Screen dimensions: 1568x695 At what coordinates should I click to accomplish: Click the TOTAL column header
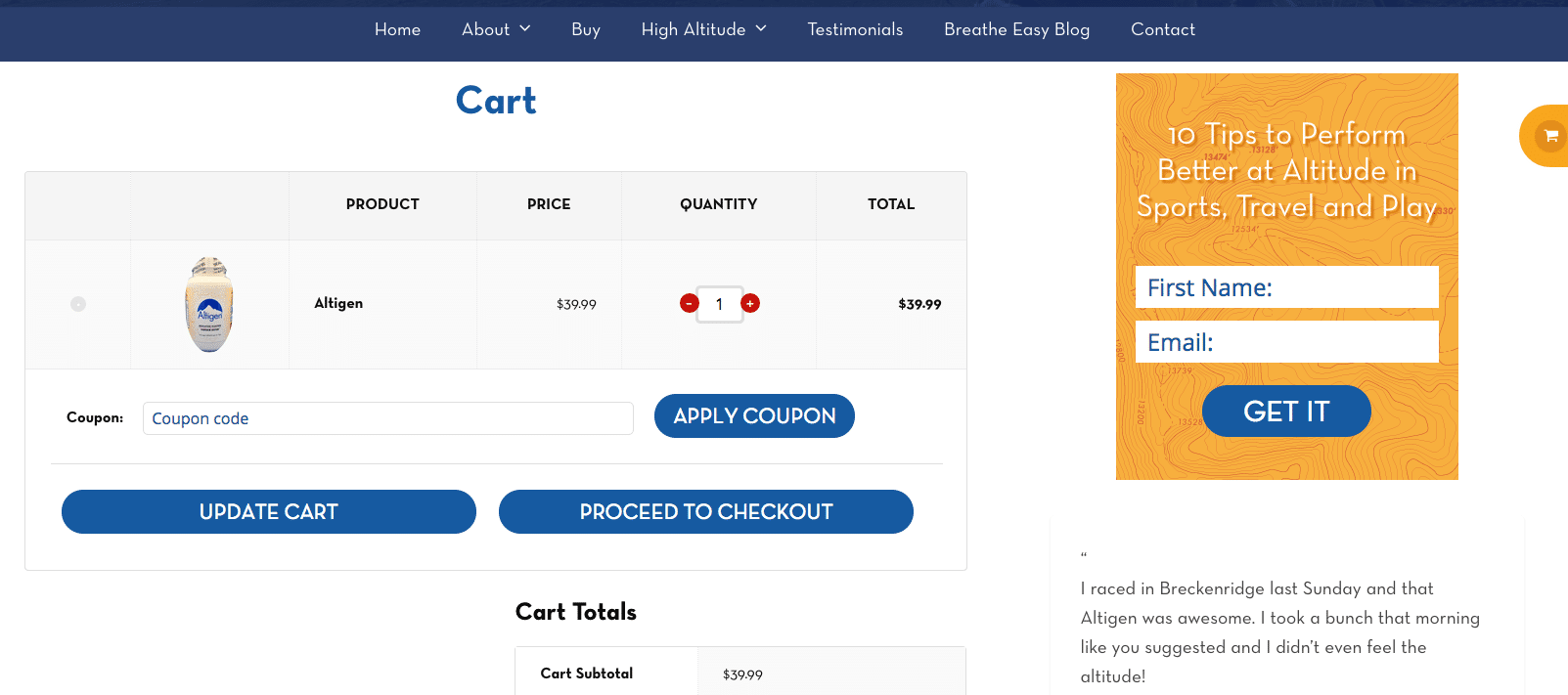[x=891, y=204]
